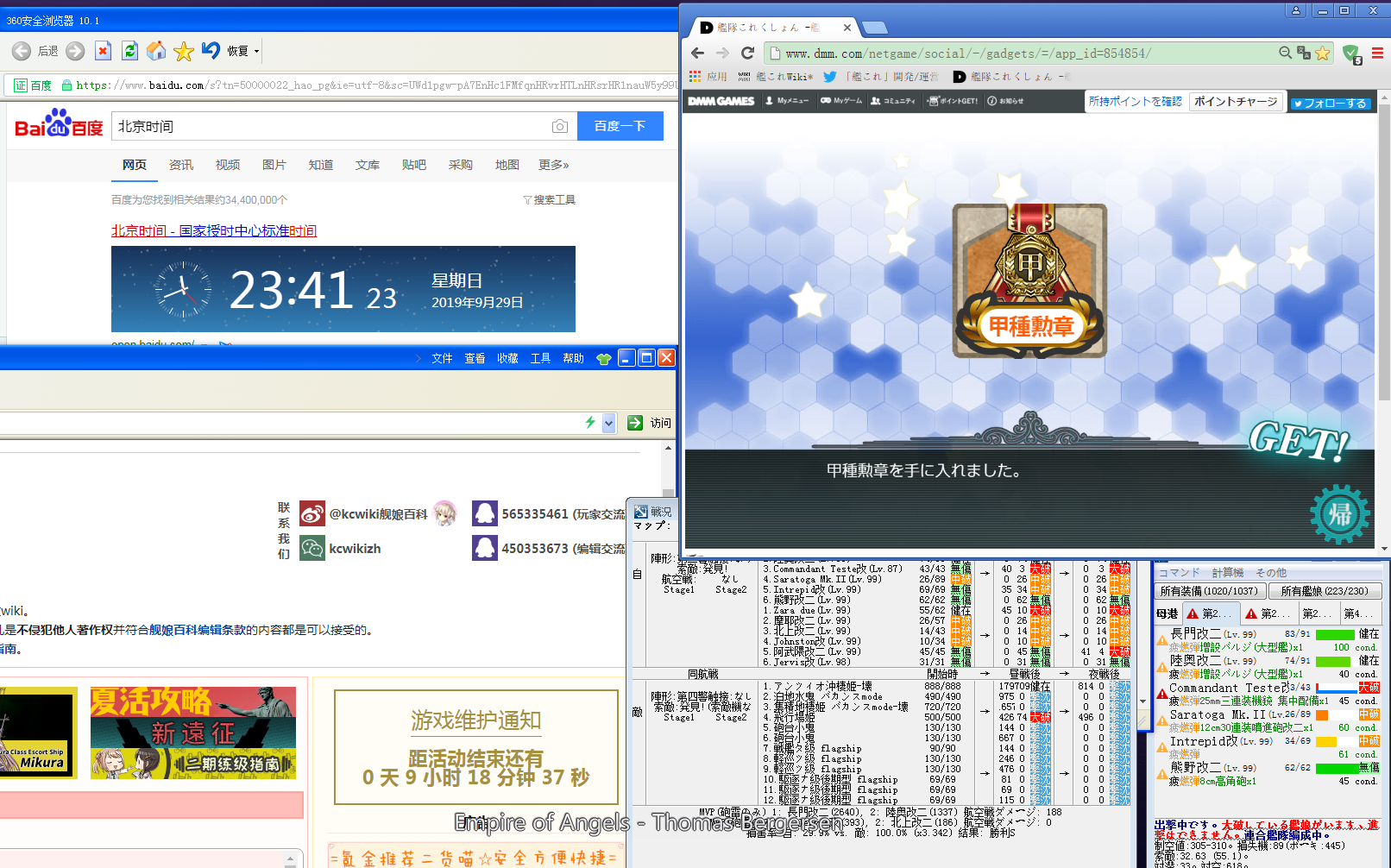This screenshot has height=868, width=1391.
Task: Open the Chrome hamburger menu
Action: click(1377, 53)
